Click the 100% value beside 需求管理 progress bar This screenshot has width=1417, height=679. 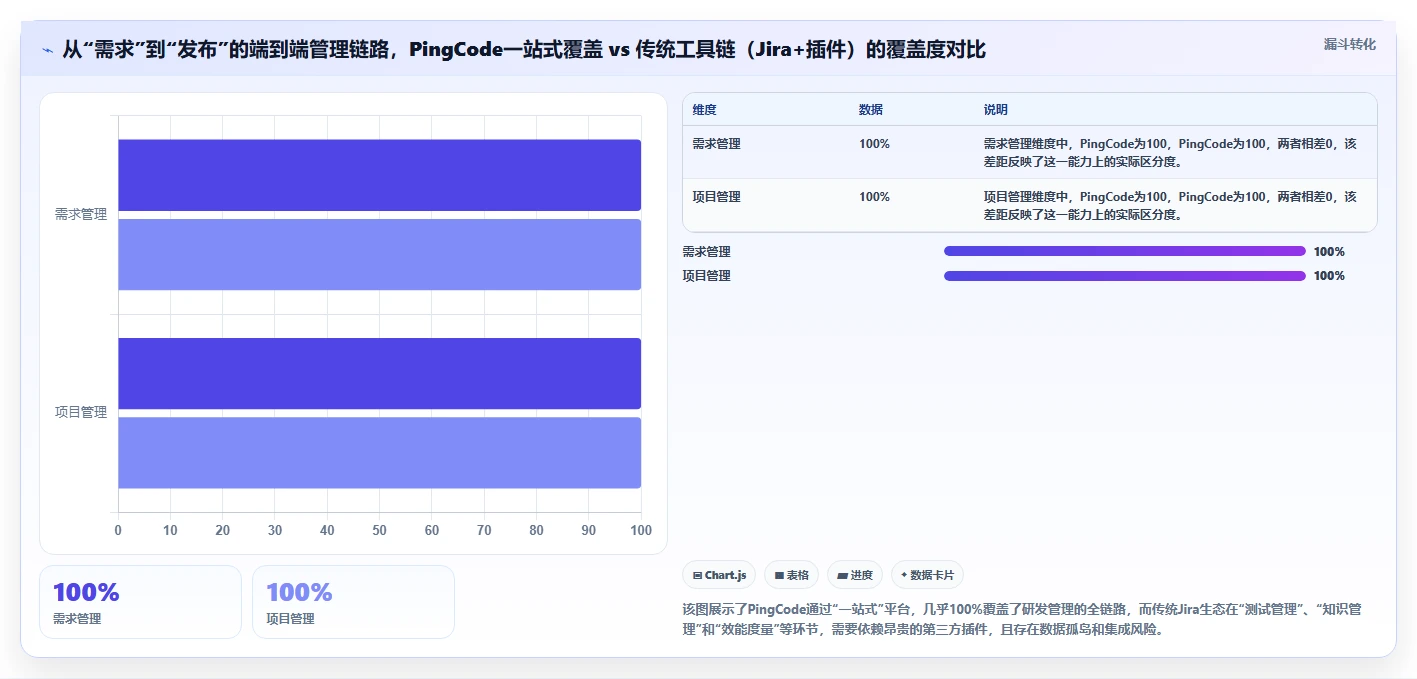(x=1329, y=252)
